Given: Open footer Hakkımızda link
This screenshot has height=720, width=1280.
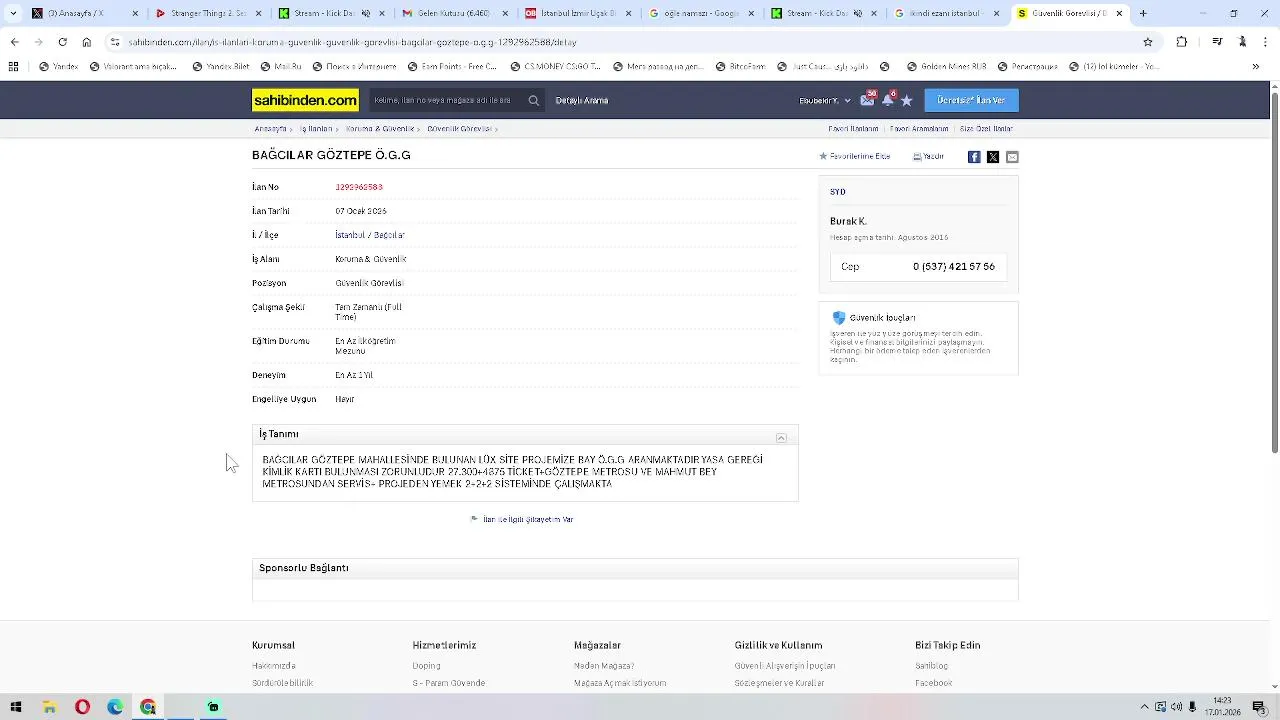Looking at the screenshot, I should (x=273, y=666).
